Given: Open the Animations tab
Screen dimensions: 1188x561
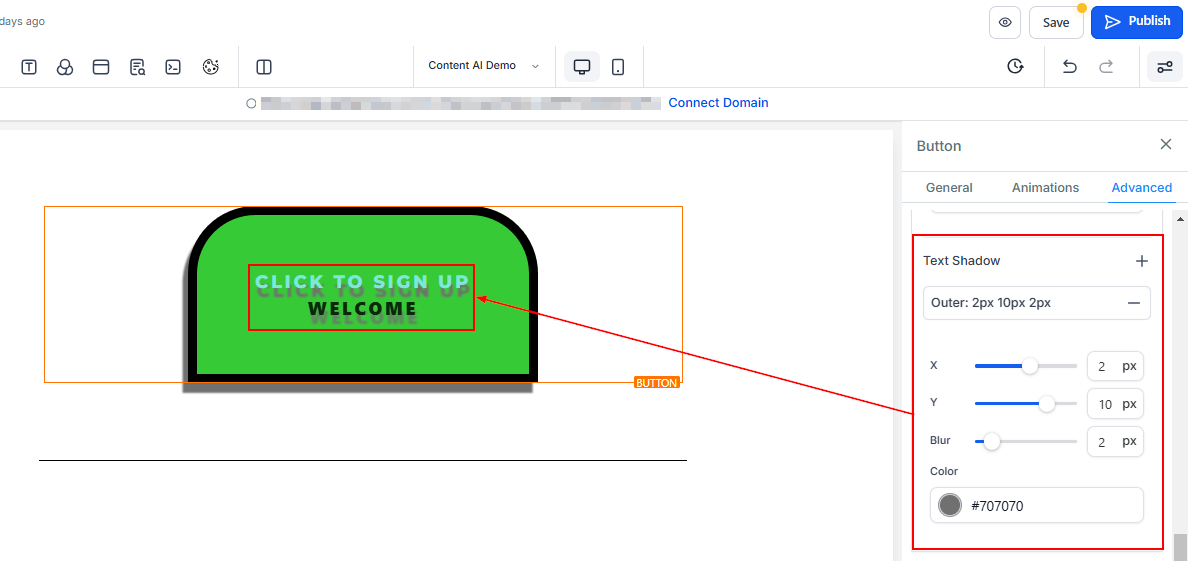Looking at the screenshot, I should click(1045, 188).
